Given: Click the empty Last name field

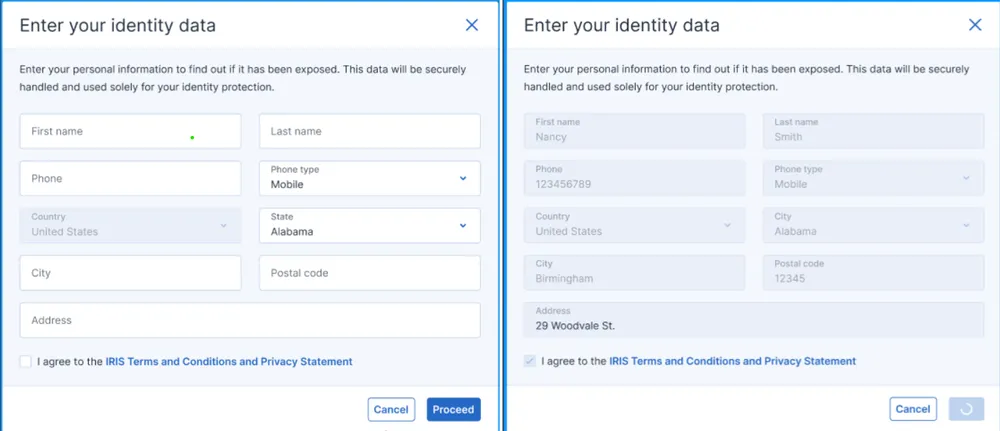Looking at the screenshot, I should point(369,131).
